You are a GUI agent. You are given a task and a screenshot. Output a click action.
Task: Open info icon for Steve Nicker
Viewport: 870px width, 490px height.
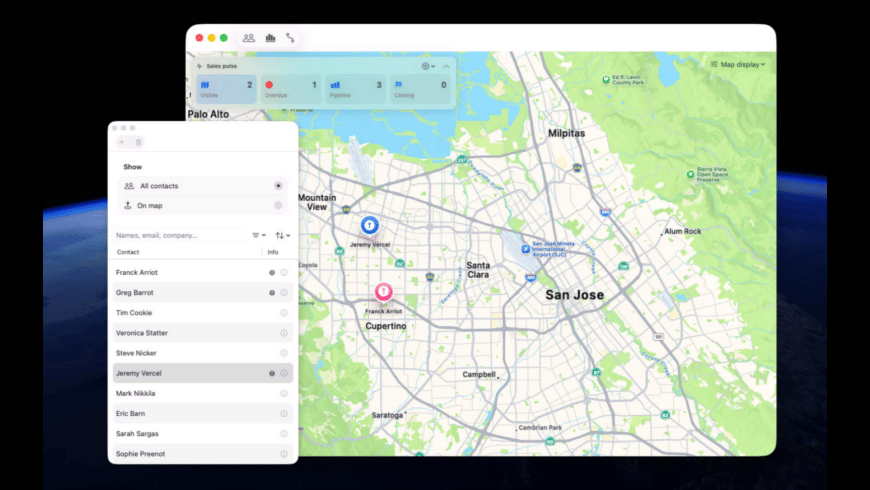284,353
